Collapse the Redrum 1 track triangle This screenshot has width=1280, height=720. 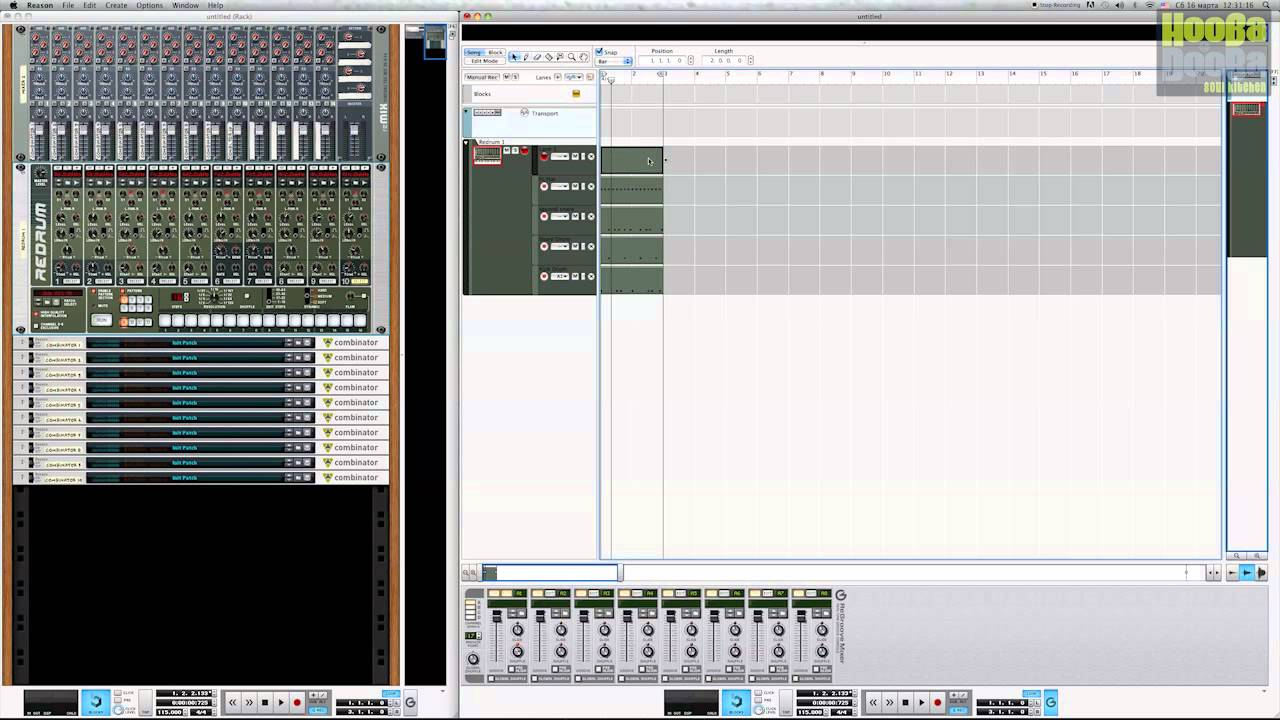pos(466,142)
